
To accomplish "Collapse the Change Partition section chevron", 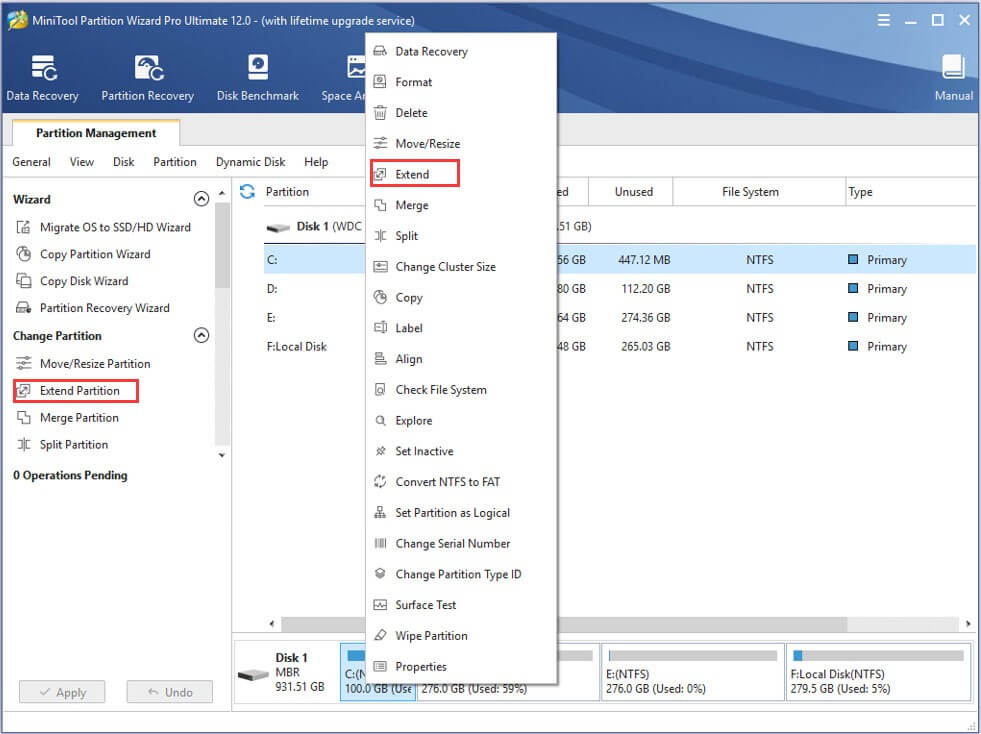I will [x=201, y=335].
